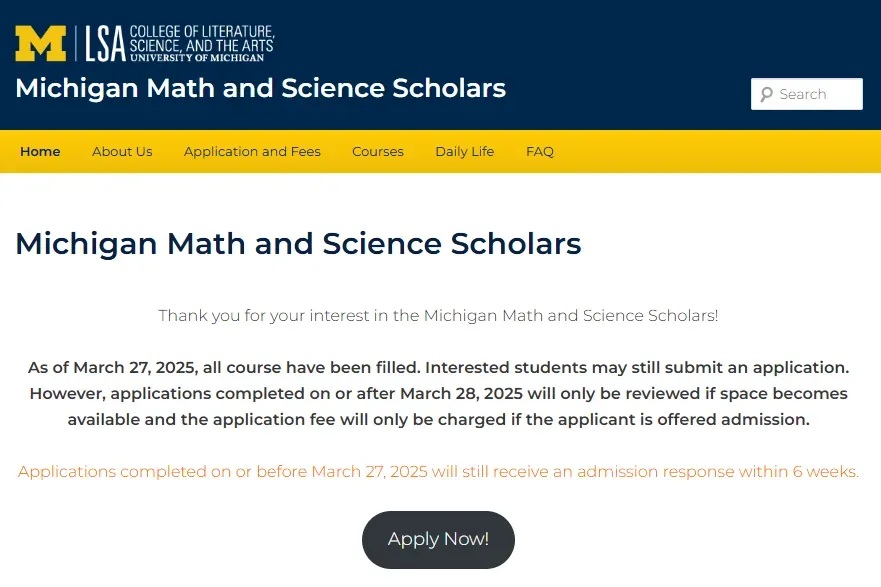Click the University of Michigan text in logo
This screenshot has width=881, height=587.
click(197, 57)
